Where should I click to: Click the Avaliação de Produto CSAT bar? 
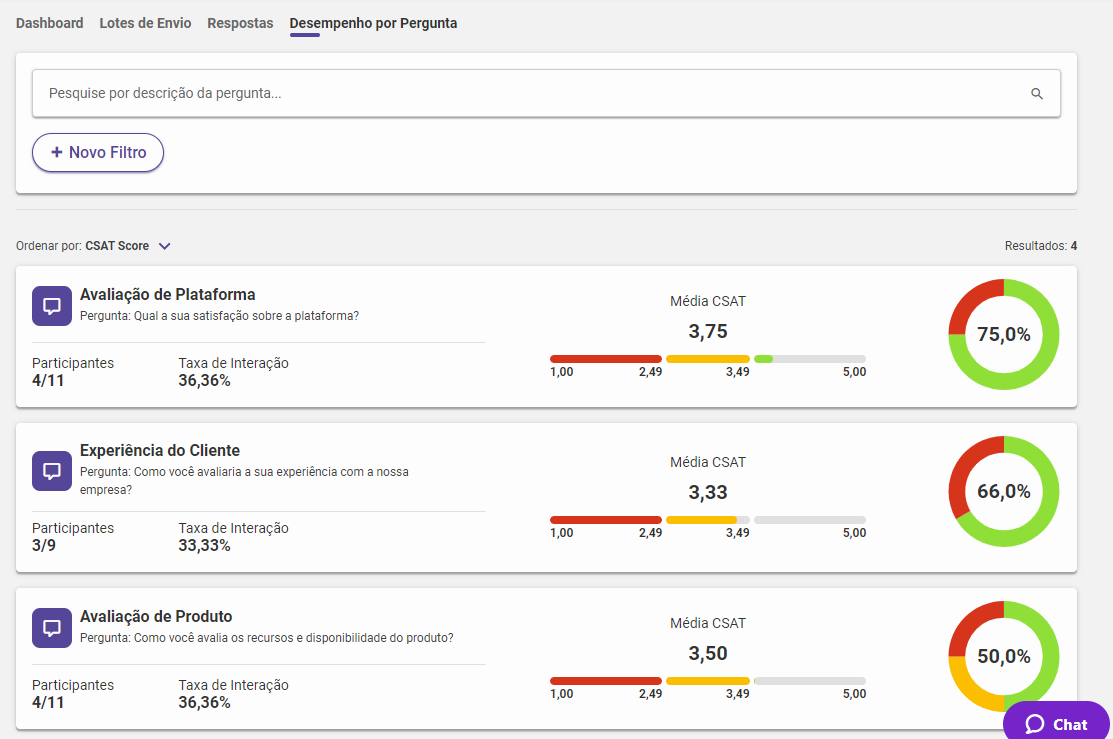click(x=707, y=681)
